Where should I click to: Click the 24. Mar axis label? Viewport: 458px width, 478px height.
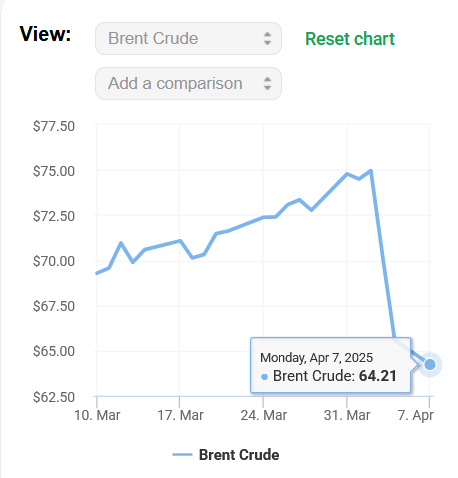click(x=263, y=415)
